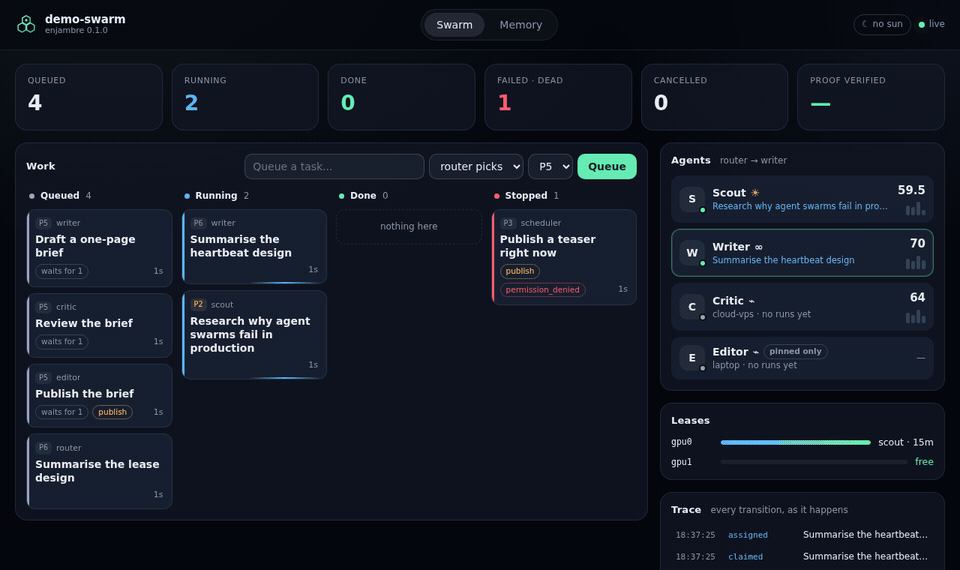Click waits for 1 badge on Draft a one-page brief
960x570 pixels.
coord(62,271)
